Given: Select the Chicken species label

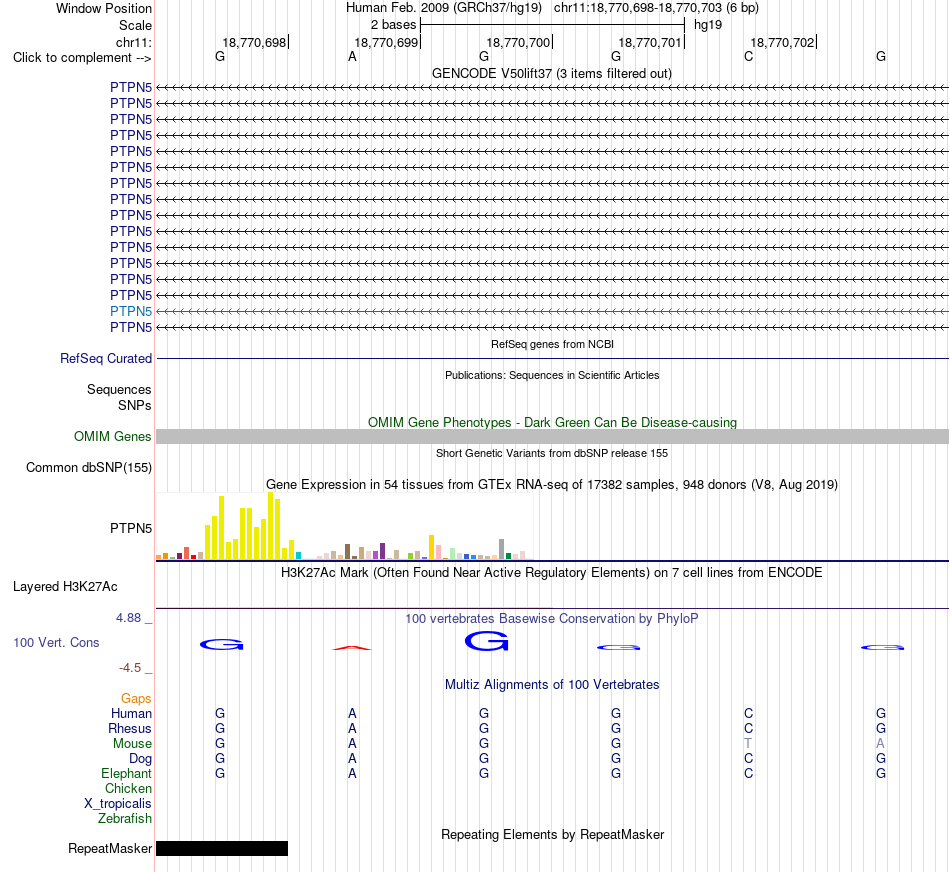Looking at the screenshot, I should tap(128, 788).
